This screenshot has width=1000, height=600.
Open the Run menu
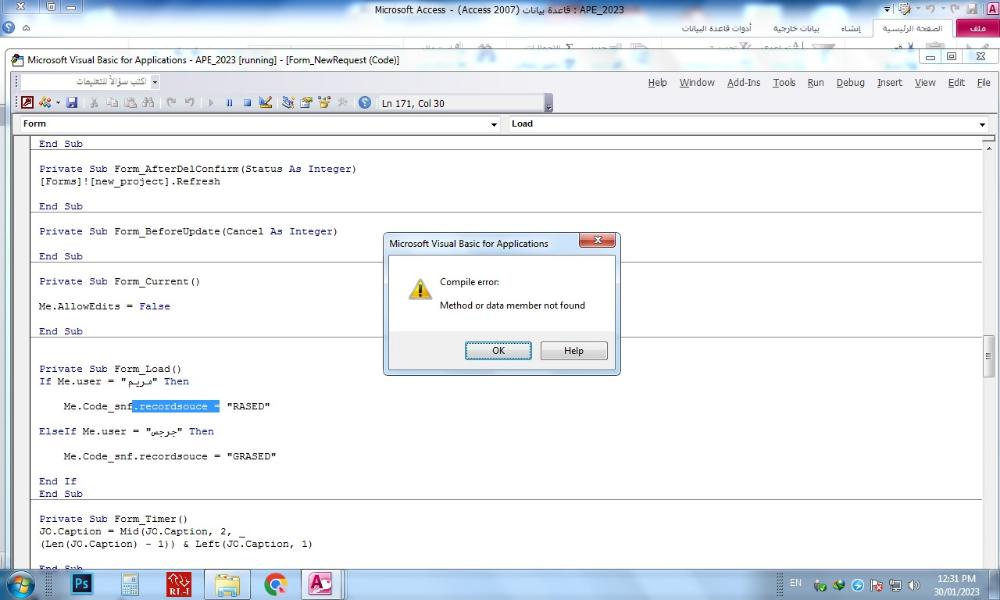tap(816, 82)
